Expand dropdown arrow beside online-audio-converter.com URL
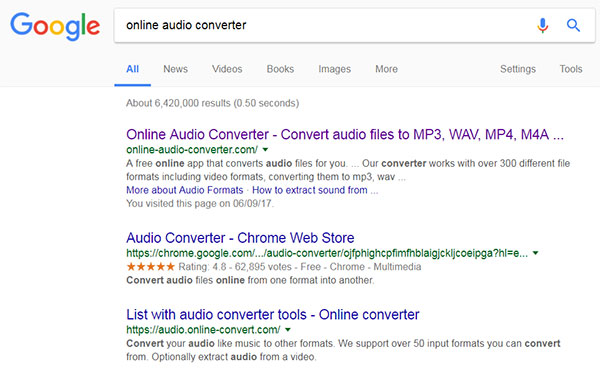 click(x=265, y=150)
